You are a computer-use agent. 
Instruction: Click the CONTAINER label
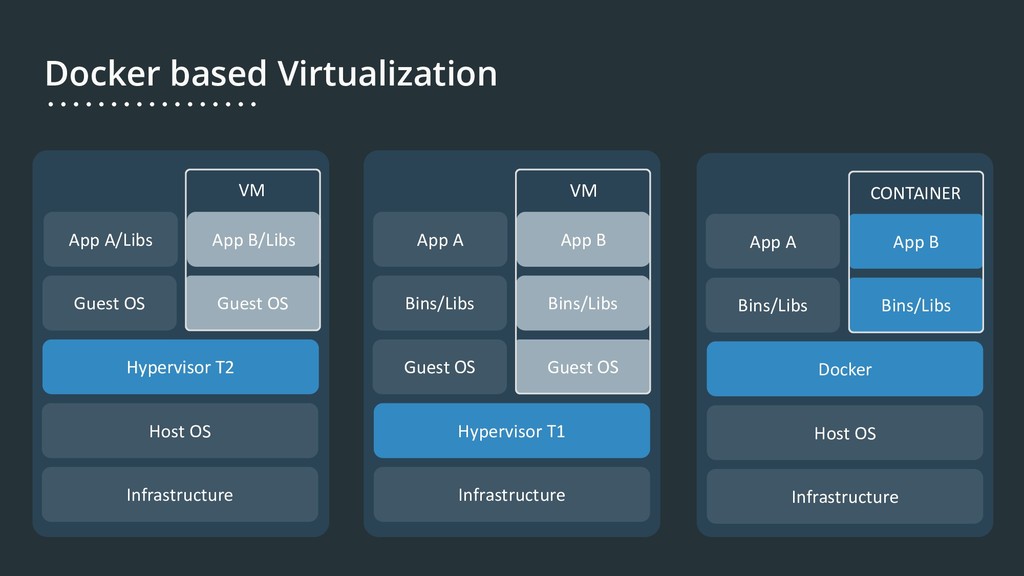[916, 193]
